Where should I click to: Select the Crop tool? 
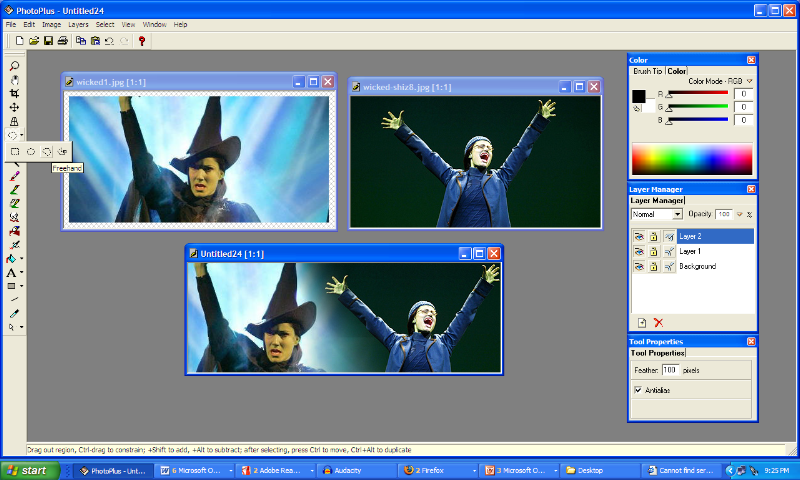point(14,93)
